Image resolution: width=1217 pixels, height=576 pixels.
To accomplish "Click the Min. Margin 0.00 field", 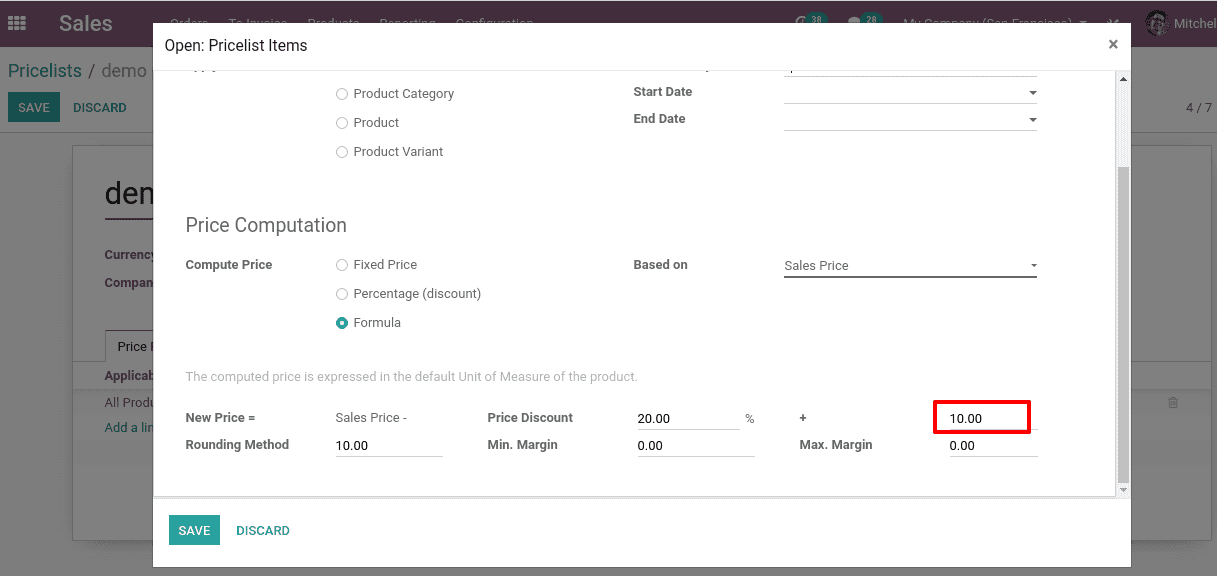I will [696, 446].
